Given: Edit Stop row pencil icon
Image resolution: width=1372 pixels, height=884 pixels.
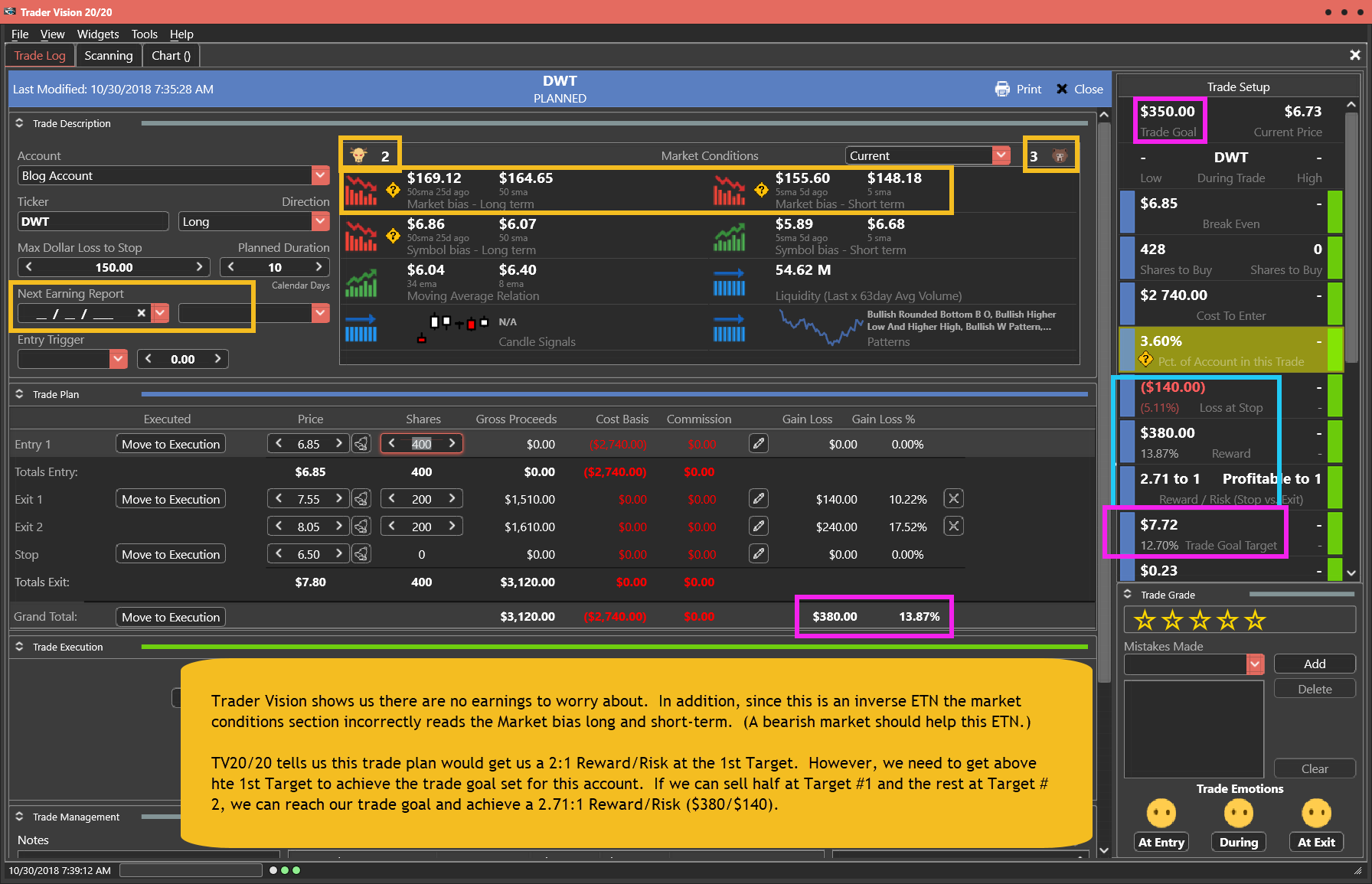Looking at the screenshot, I should [x=759, y=553].
